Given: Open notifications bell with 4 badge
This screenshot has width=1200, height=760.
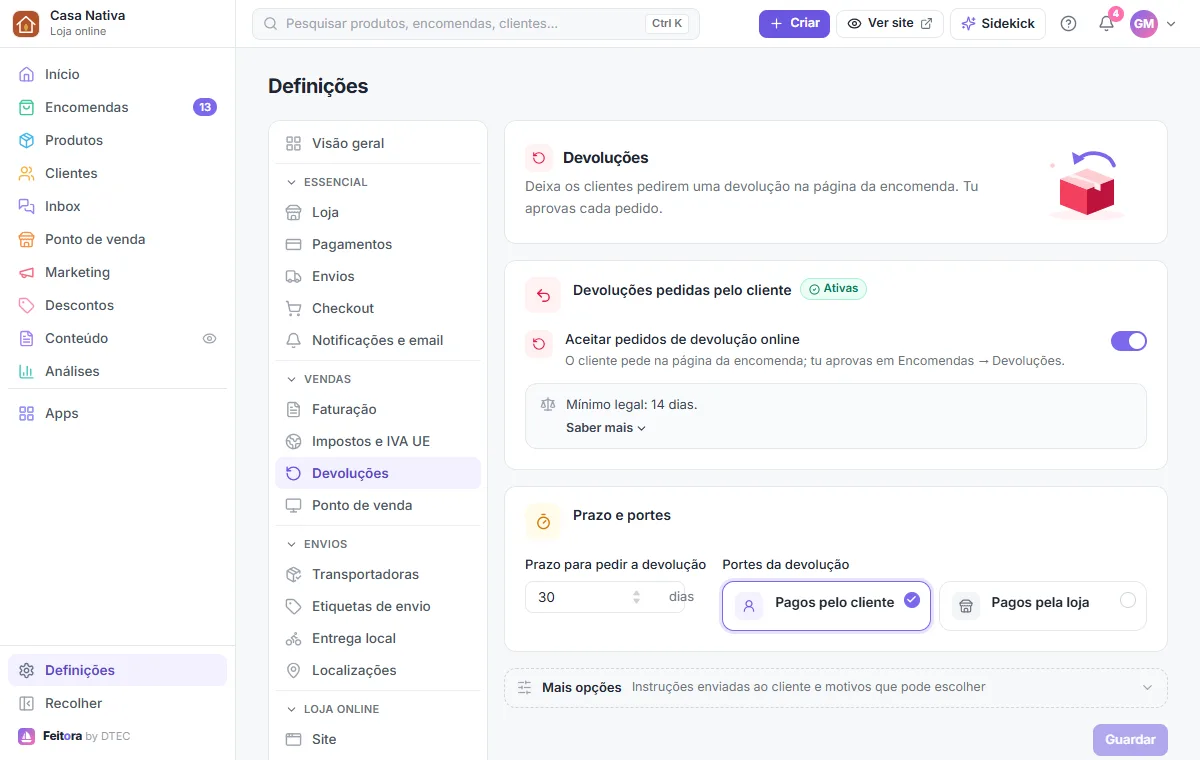Looking at the screenshot, I should point(1107,22).
